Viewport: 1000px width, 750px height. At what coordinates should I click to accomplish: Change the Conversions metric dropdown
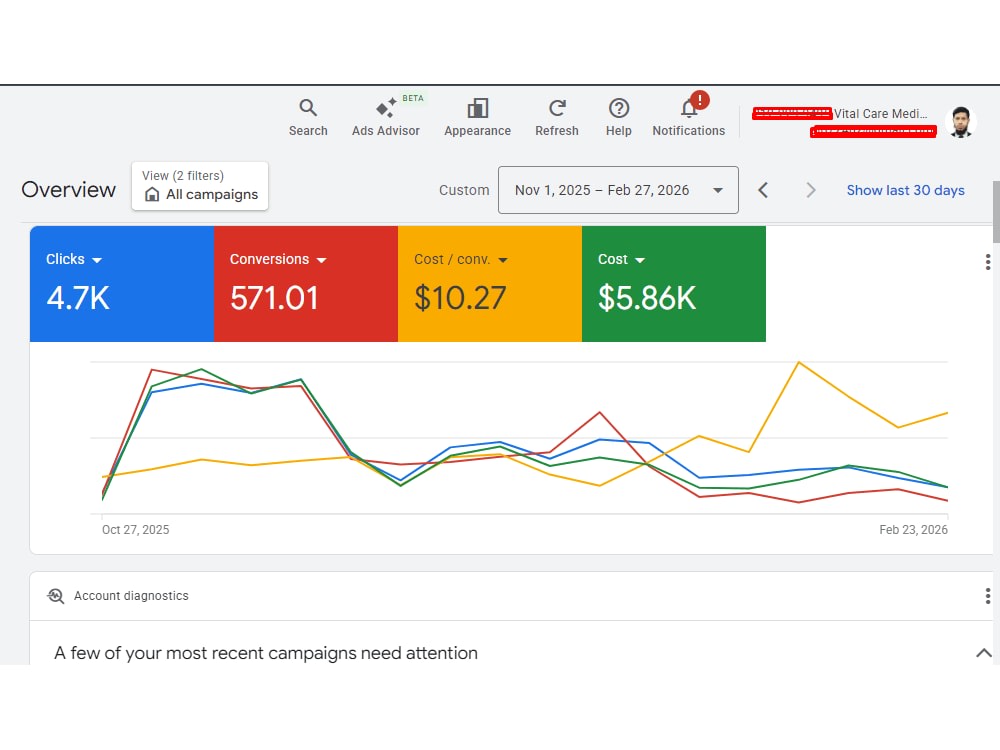click(278, 260)
